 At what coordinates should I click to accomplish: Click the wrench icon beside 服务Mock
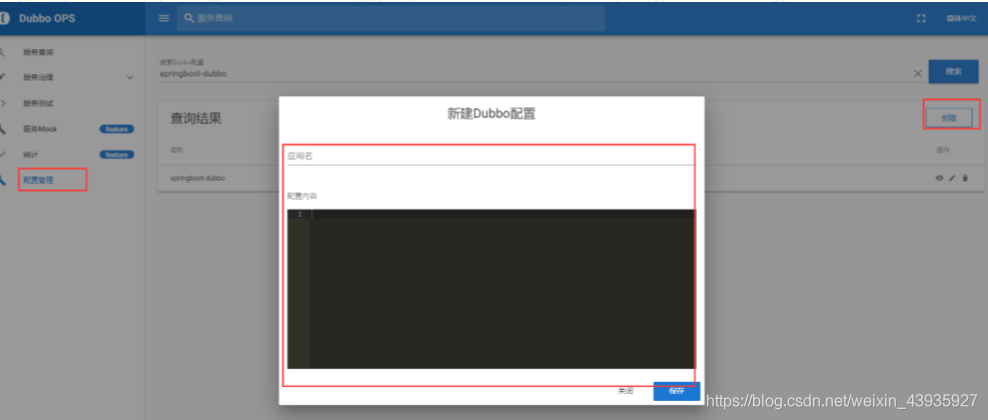tap(3, 129)
